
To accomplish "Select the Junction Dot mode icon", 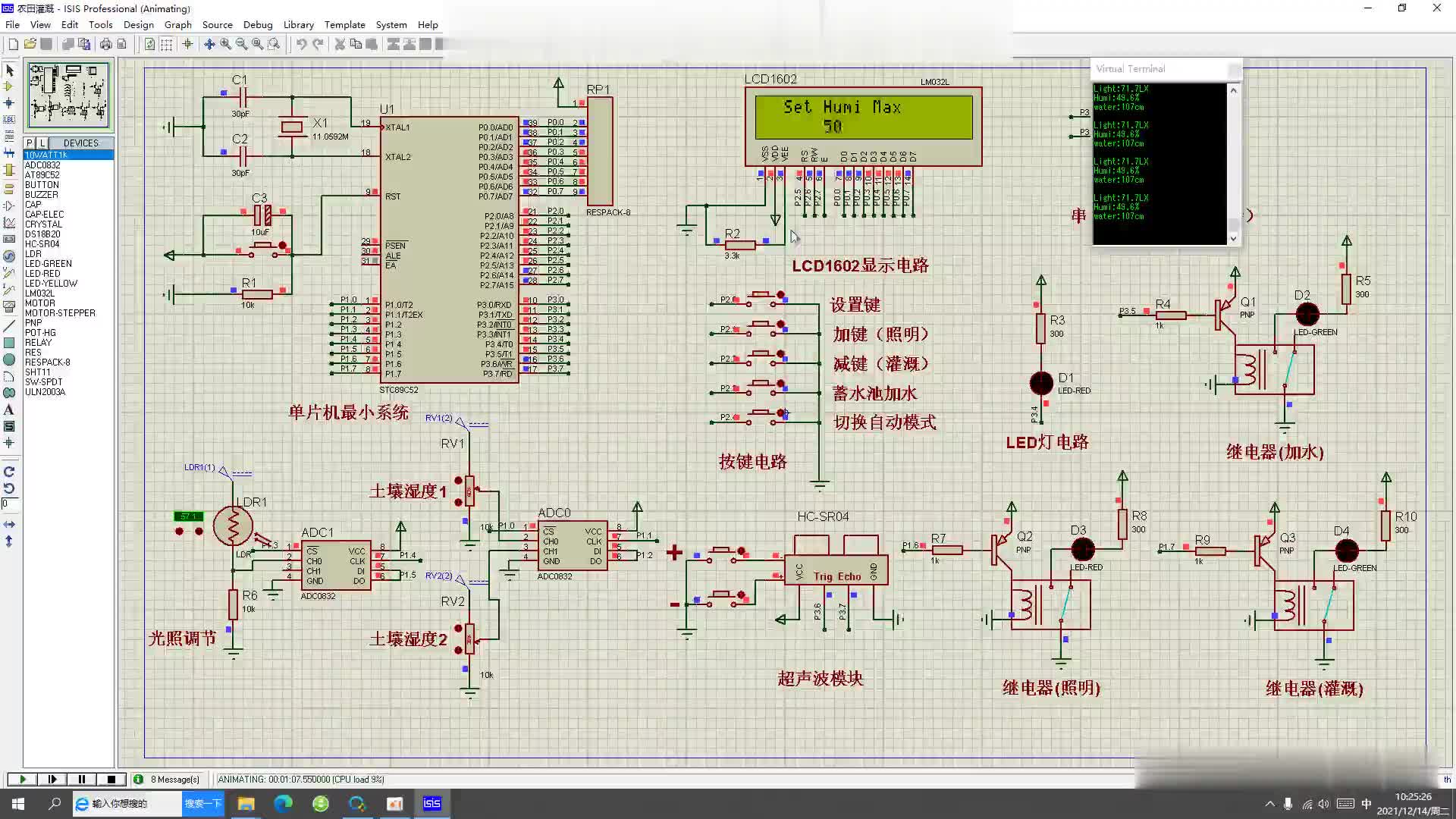I will 9,103.
